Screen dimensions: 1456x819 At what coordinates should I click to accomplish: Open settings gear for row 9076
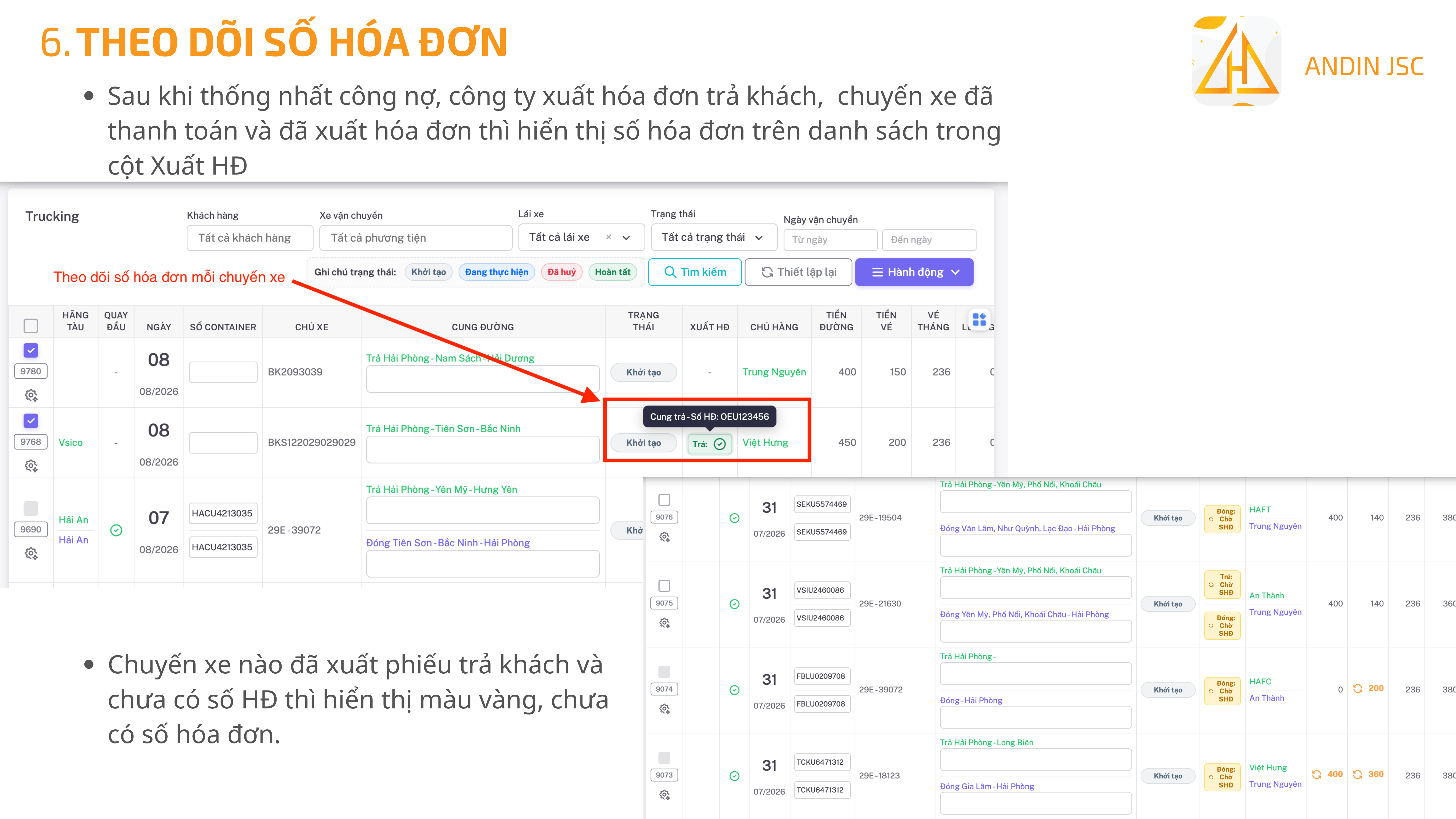[x=665, y=537]
